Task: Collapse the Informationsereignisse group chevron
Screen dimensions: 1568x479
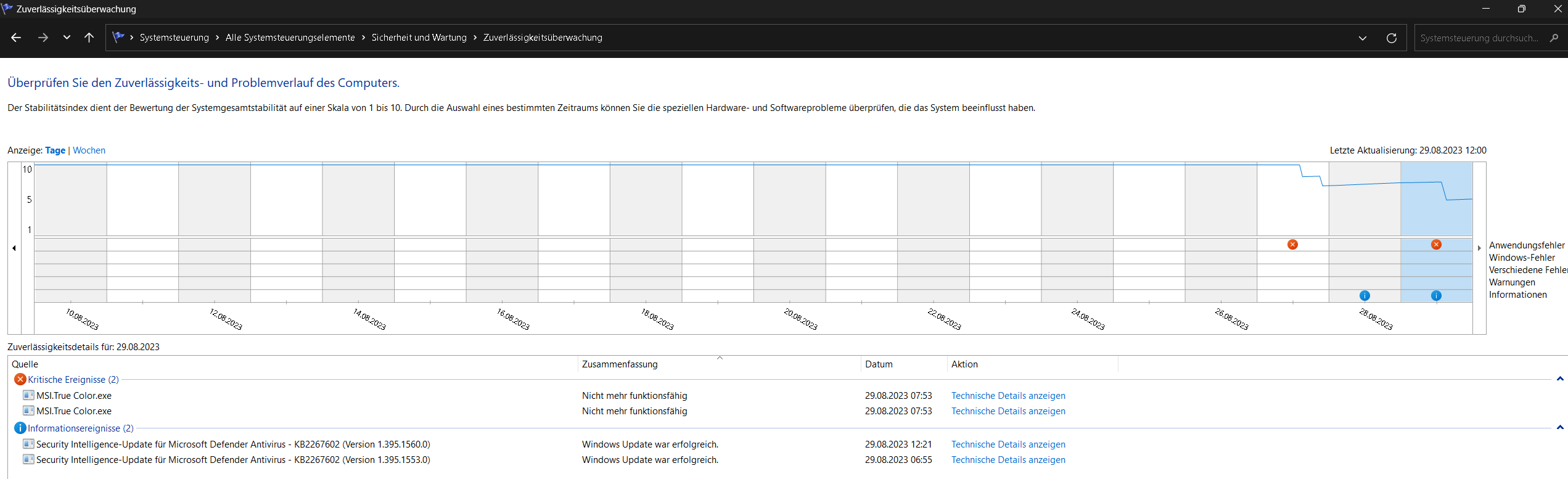Action: (x=1560, y=428)
